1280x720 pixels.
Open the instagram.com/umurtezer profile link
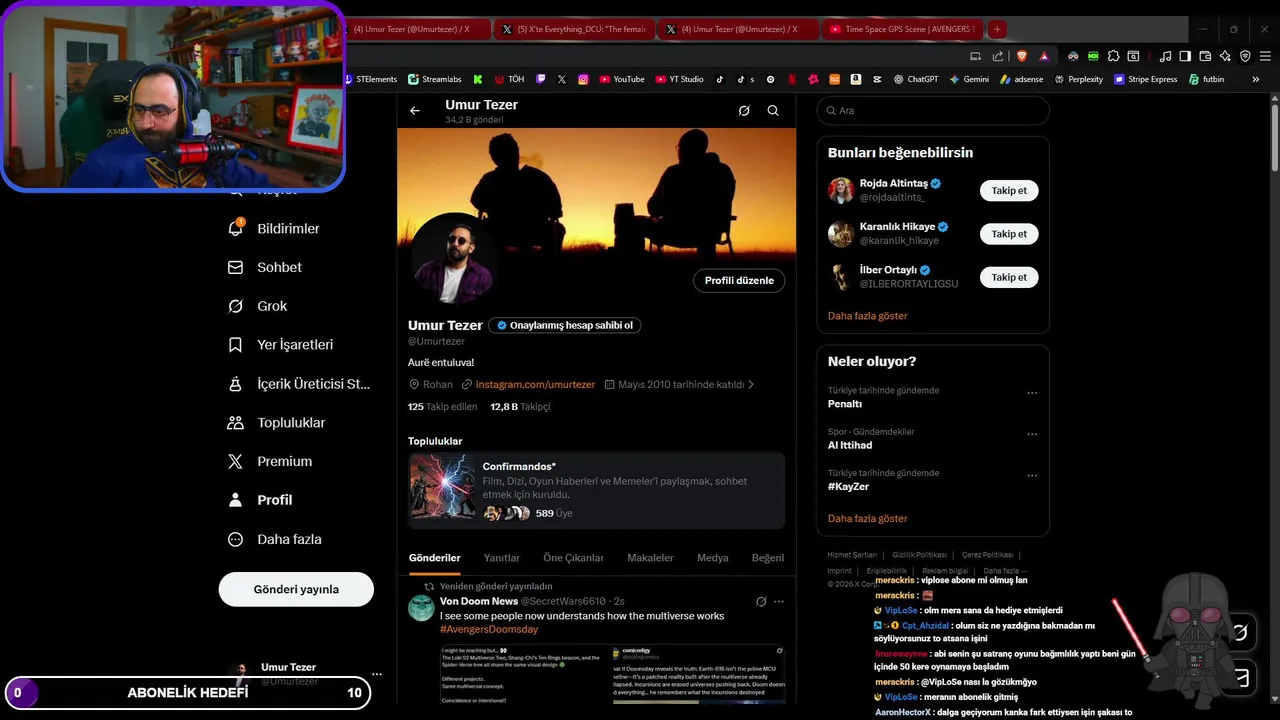pyautogui.click(x=535, y=384)
